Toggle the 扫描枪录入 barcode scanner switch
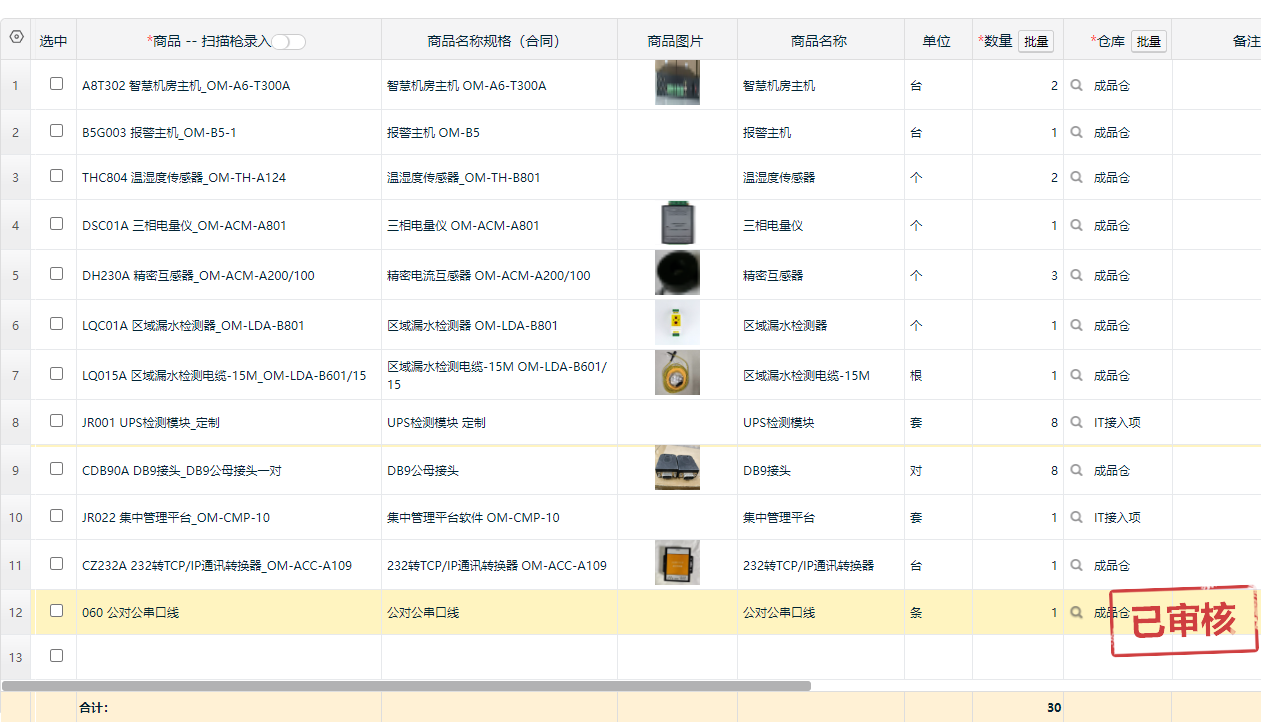Viewport: 1261px width, 728px height. pos(289,42)
